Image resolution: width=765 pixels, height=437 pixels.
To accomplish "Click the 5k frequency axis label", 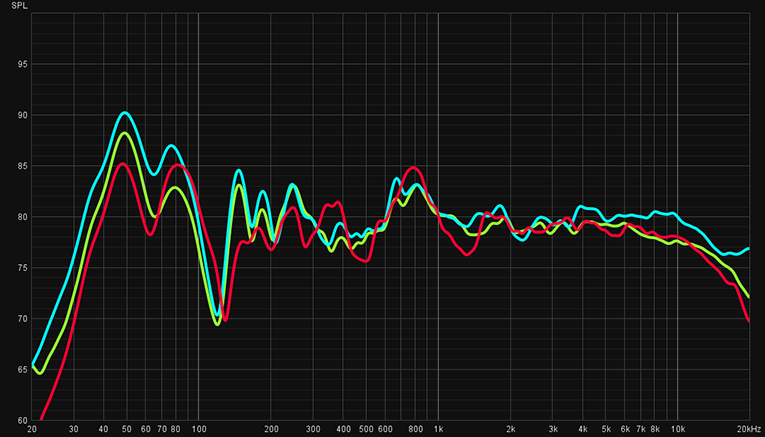I will tap(606, 430).
